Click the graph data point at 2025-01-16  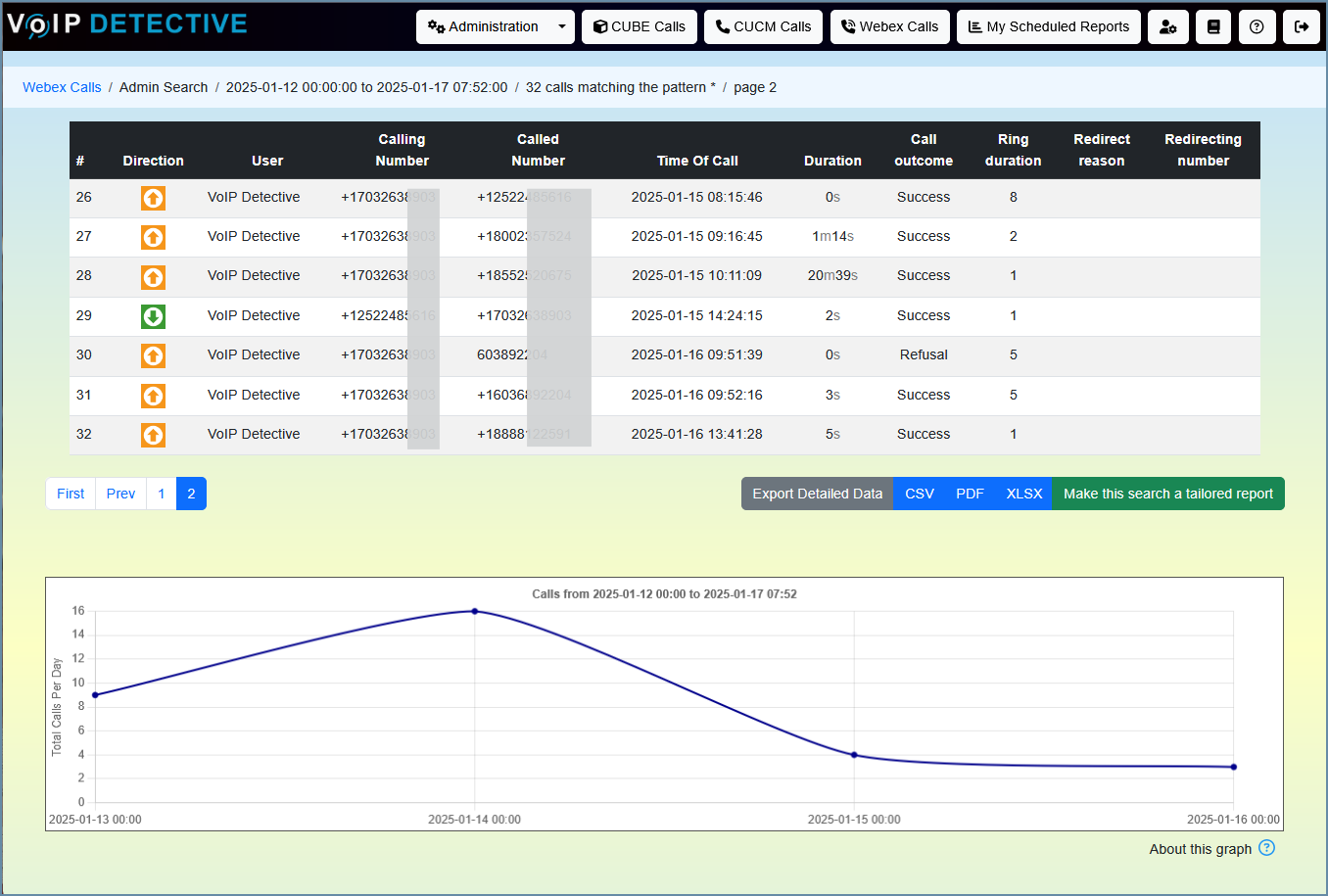1233,767
